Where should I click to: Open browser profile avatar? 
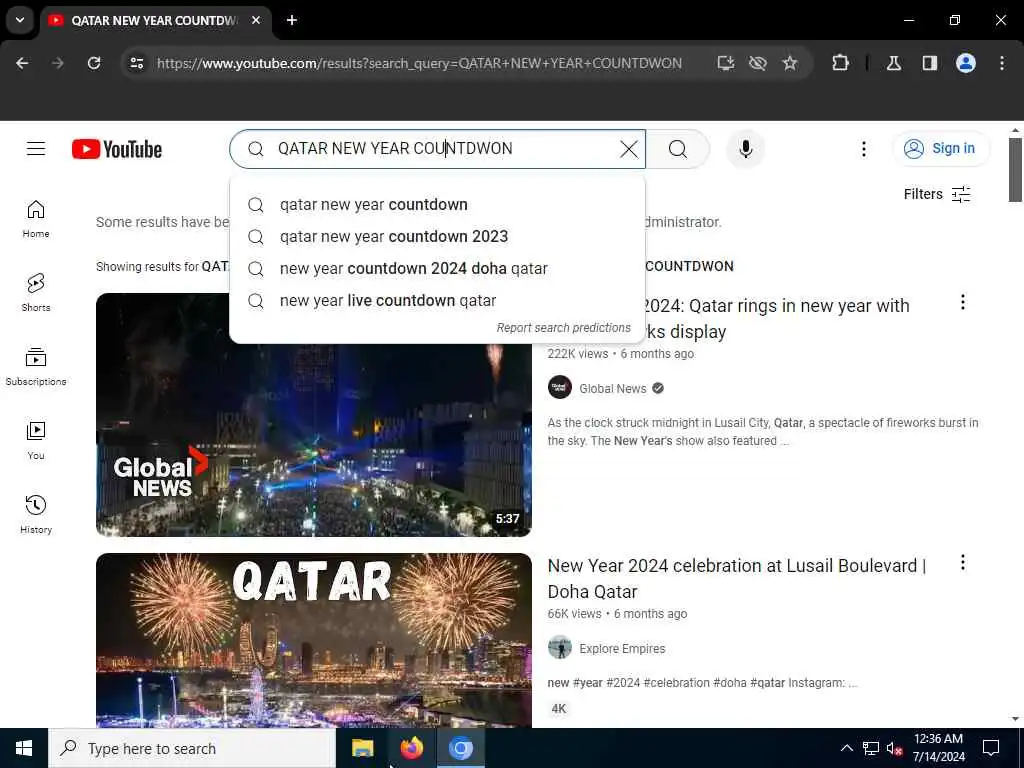click(966, 63)
